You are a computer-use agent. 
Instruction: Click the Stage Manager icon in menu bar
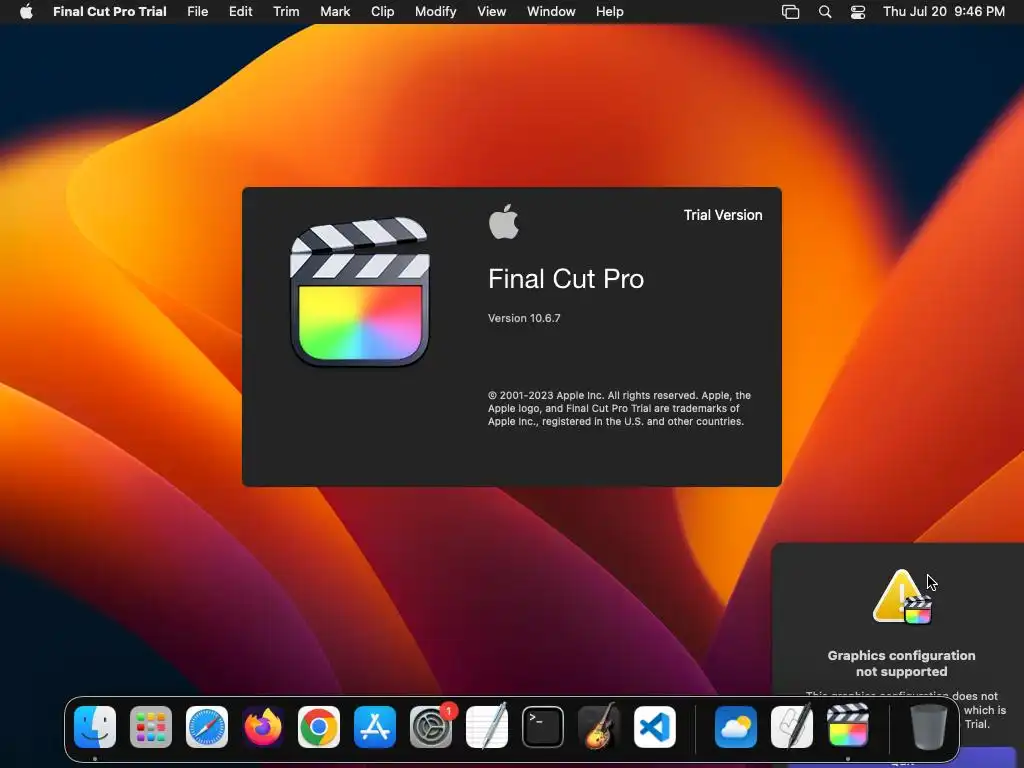point(790,12)
